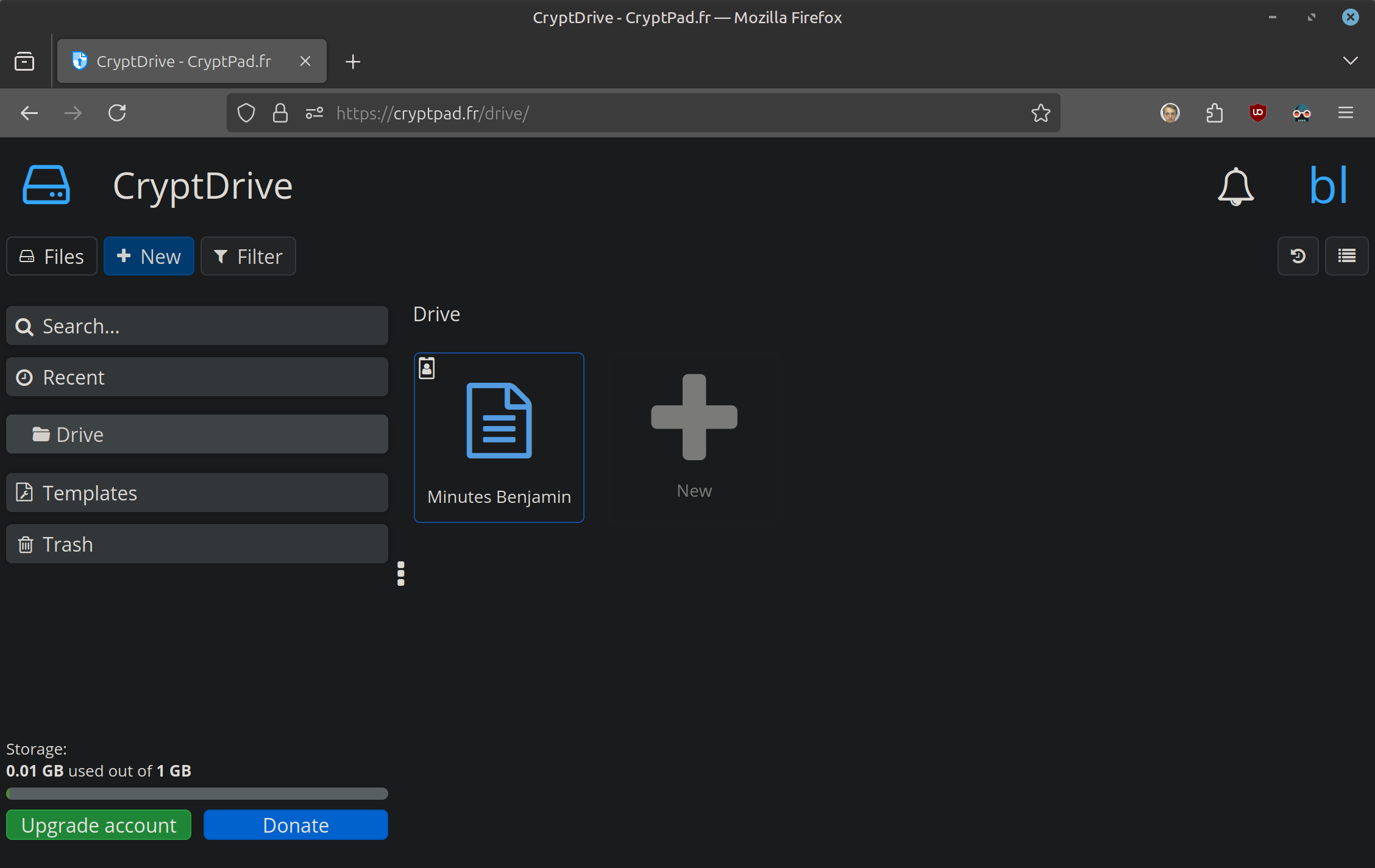Select the Minutes Benjamin document
The height and width of the screenshot is (868, 1375).
point(499,438)
